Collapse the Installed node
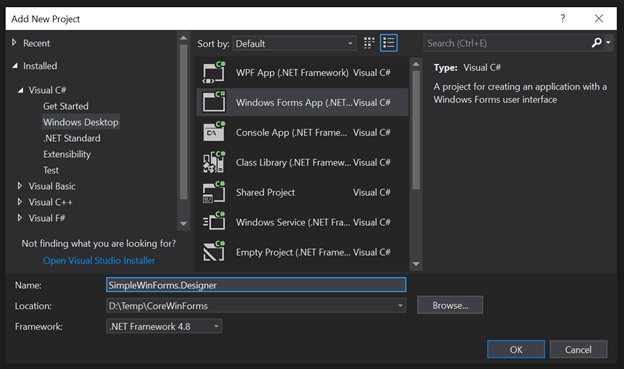This screenshot has width=624, height=369. (15, 66)
